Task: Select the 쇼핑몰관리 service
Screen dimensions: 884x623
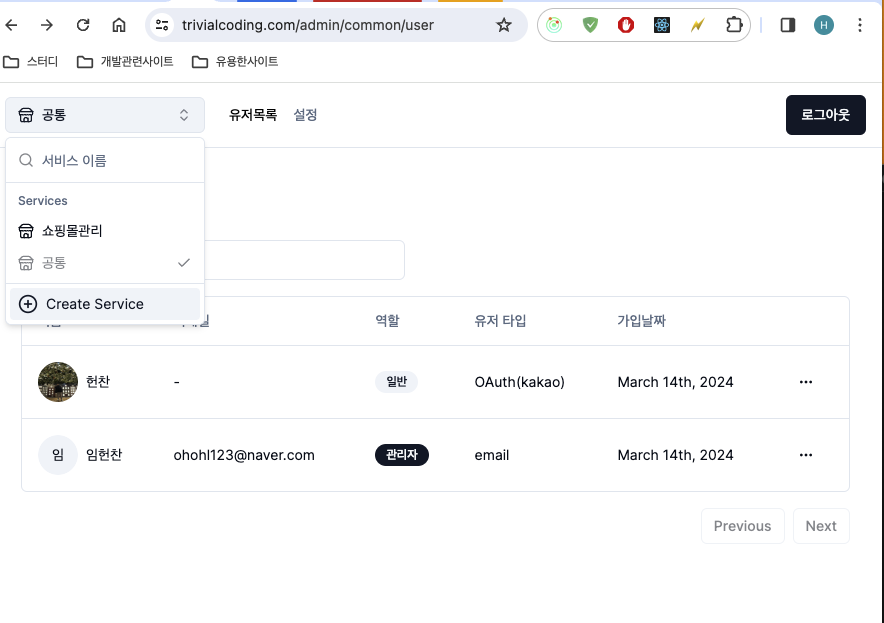Action: click(x=72, y=231)
